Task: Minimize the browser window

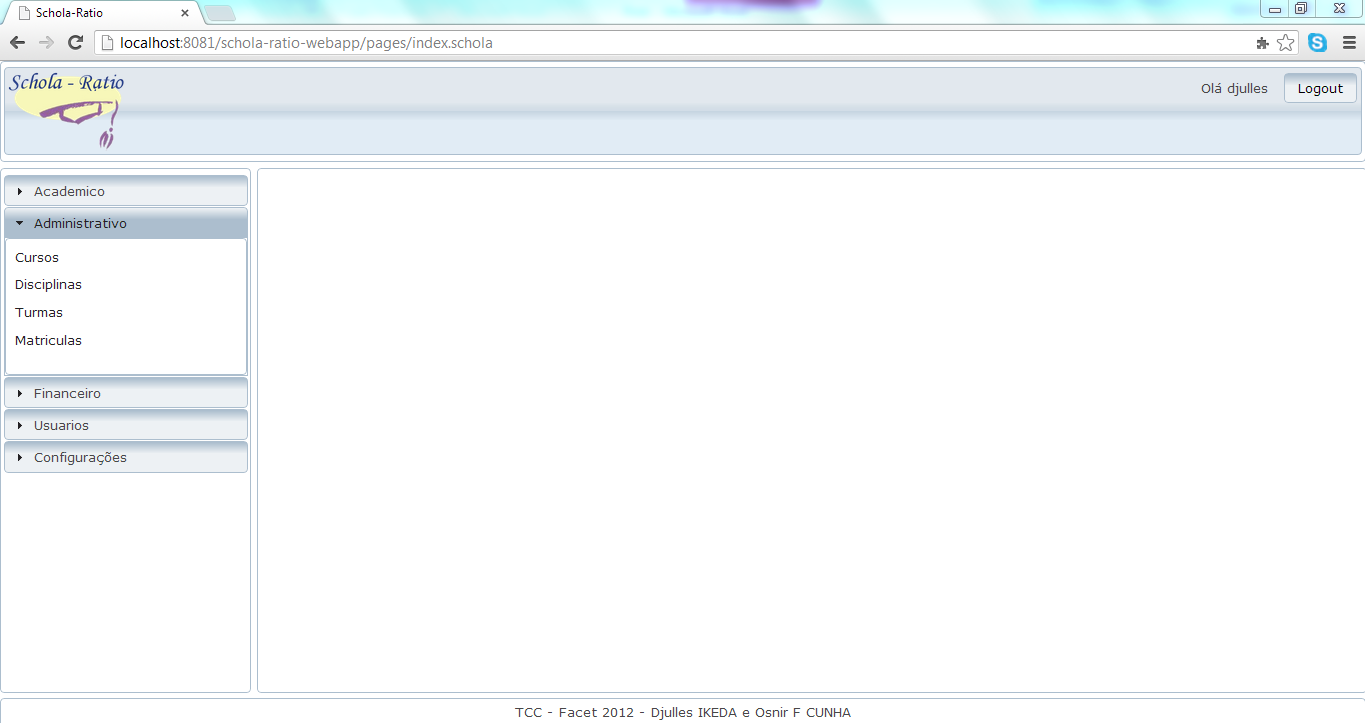Action: point(1276,9)
